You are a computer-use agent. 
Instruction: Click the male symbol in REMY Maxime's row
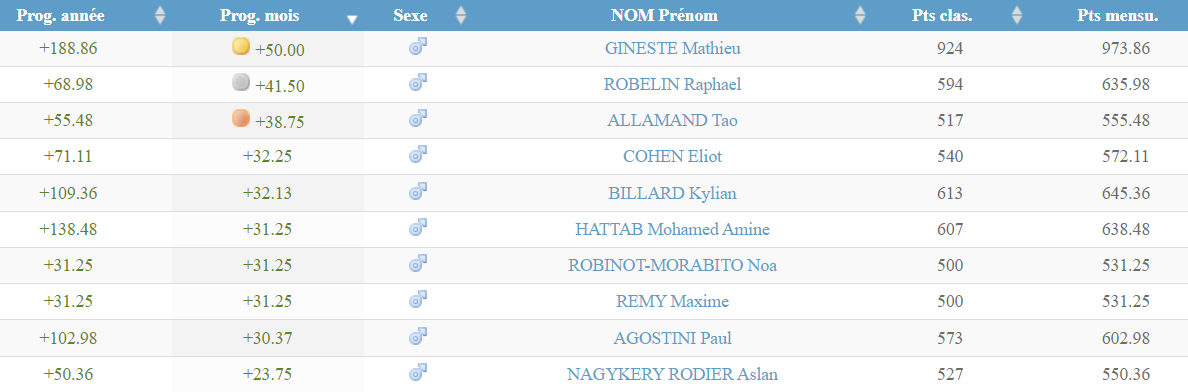tap(418, 300)
